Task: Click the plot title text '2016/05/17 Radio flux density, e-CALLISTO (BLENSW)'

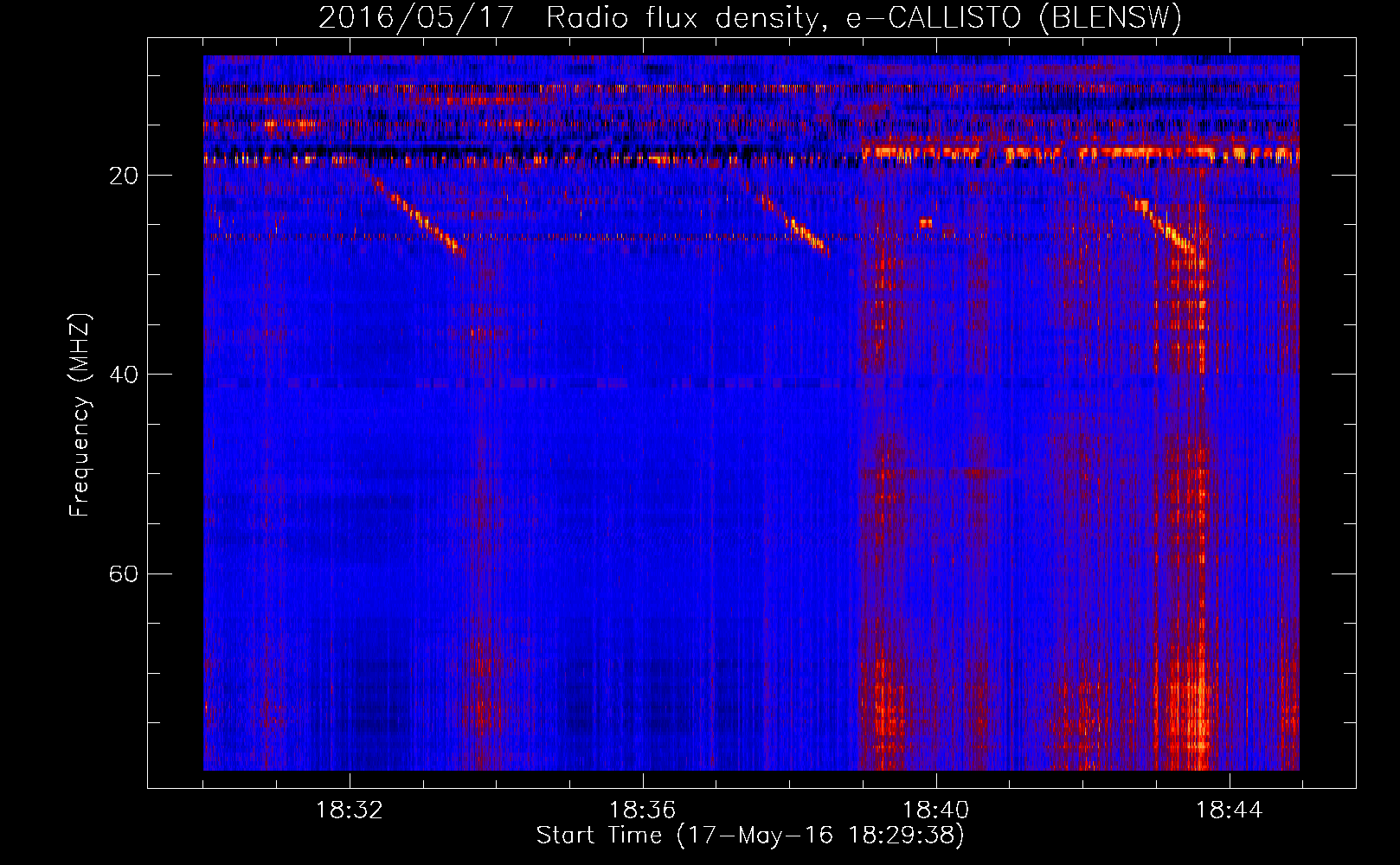Action: [750, 18]
